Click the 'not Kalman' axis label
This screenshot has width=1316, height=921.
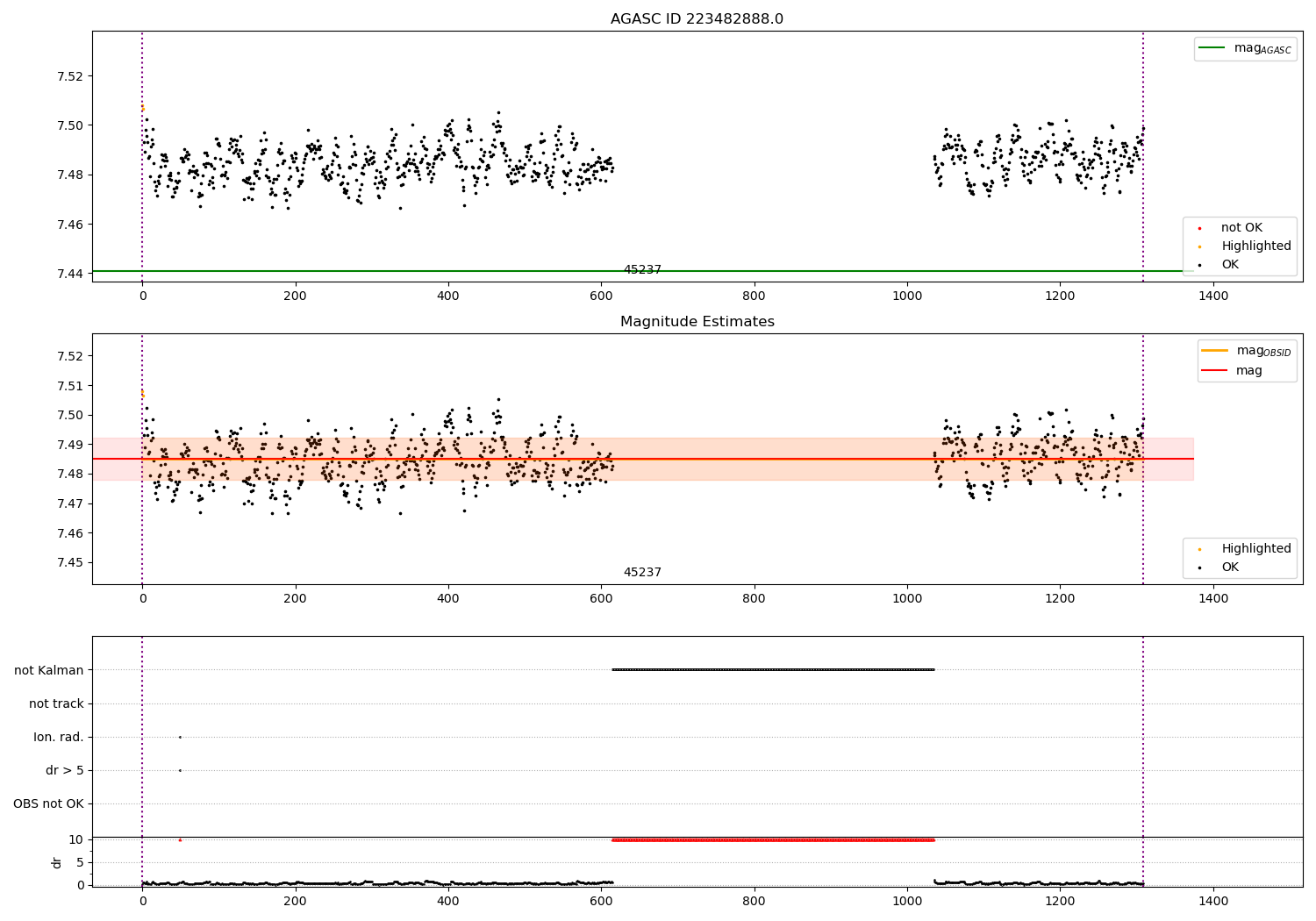coord(49,671)
